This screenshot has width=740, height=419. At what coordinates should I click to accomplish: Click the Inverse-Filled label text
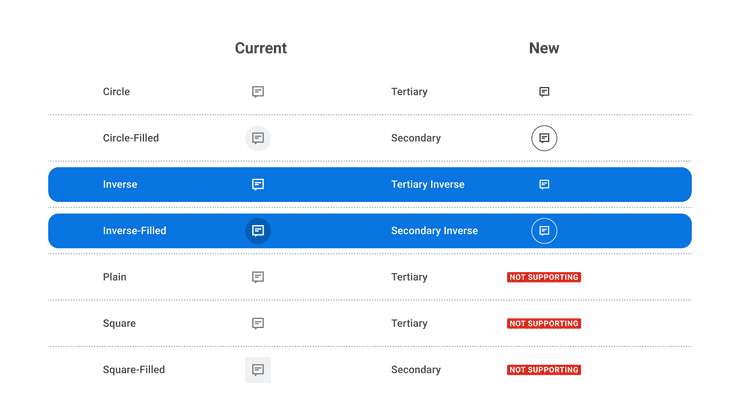(x=135, y=231)
